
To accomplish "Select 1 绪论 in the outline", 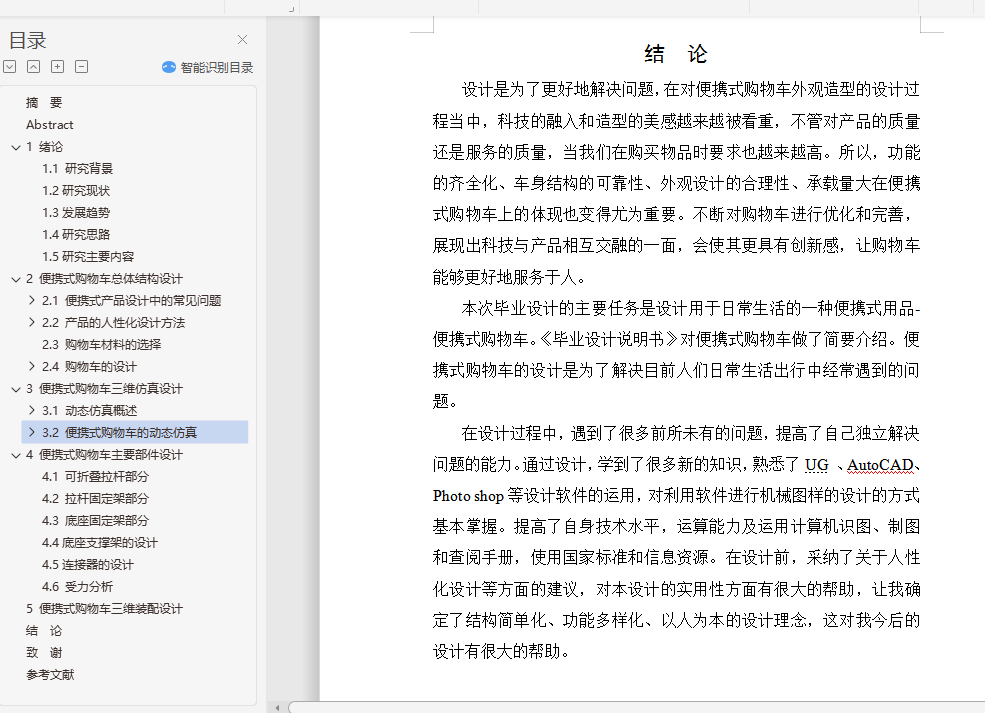I will 45,146.
